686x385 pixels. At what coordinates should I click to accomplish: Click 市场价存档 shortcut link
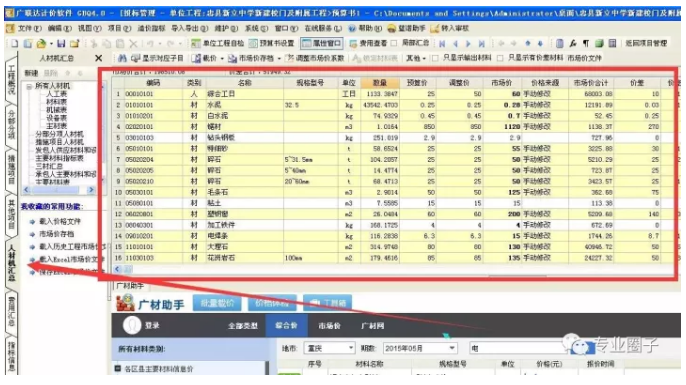(x=56, y=234)
